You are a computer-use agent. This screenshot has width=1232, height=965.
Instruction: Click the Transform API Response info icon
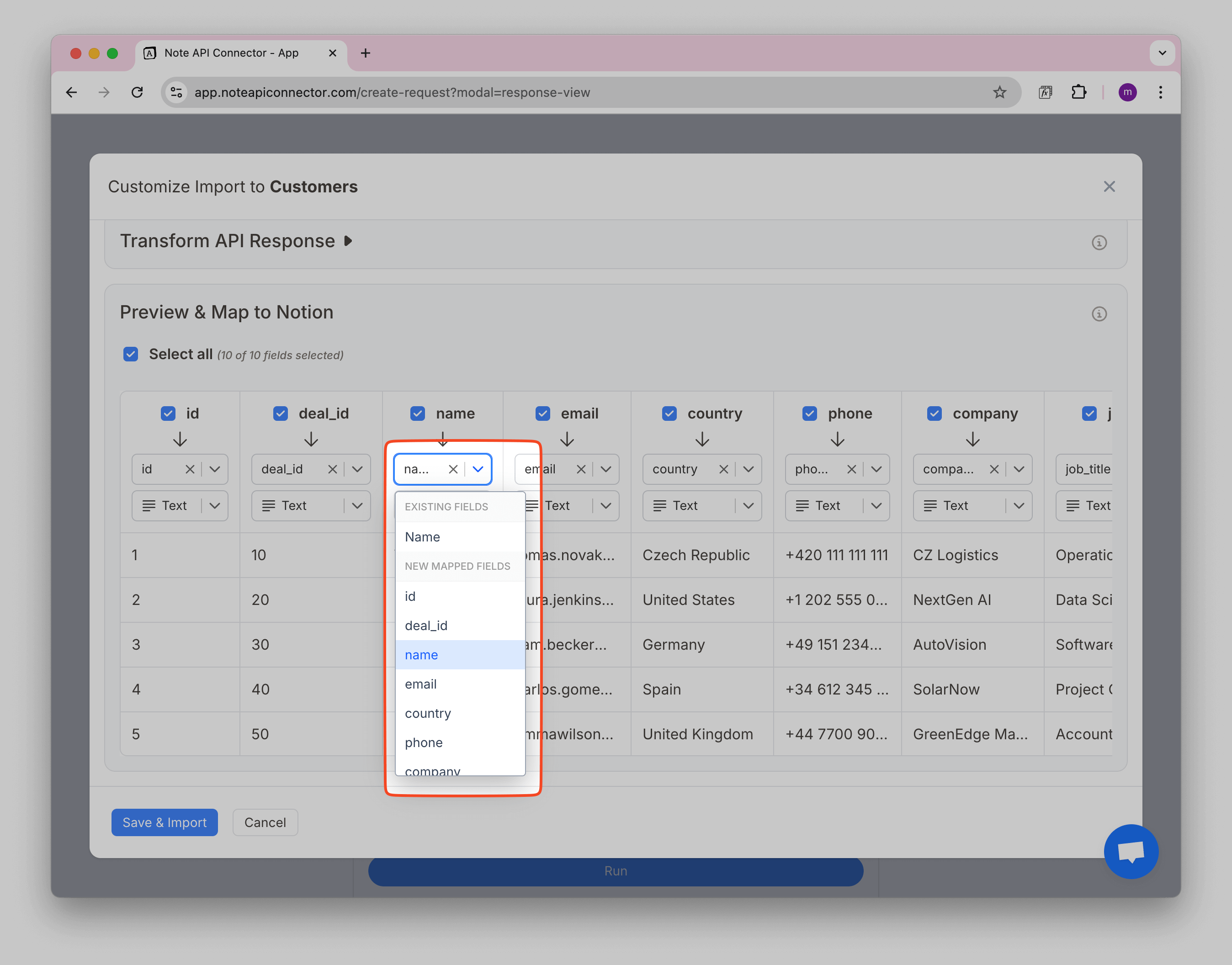pos(1099,242)
